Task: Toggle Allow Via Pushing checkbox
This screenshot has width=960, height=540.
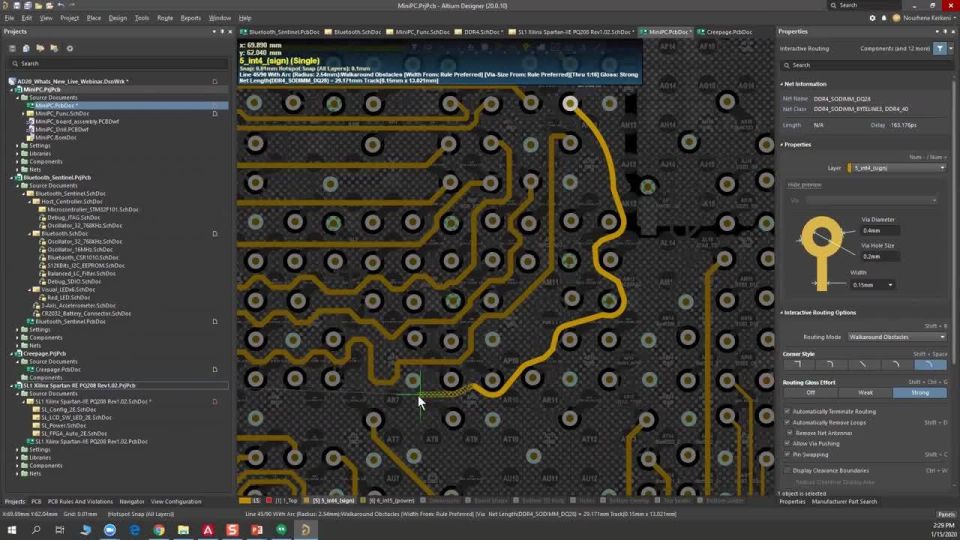Action: pyautogui.click(x=787, y=443)
